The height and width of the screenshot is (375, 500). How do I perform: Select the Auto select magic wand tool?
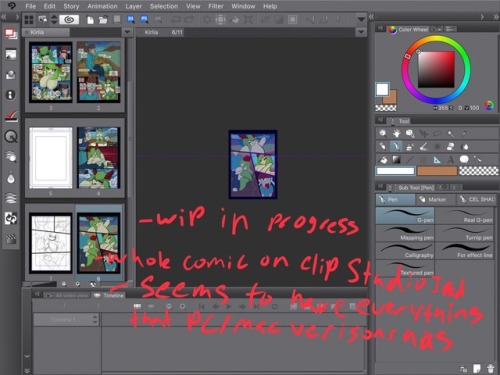click(451, 134)
